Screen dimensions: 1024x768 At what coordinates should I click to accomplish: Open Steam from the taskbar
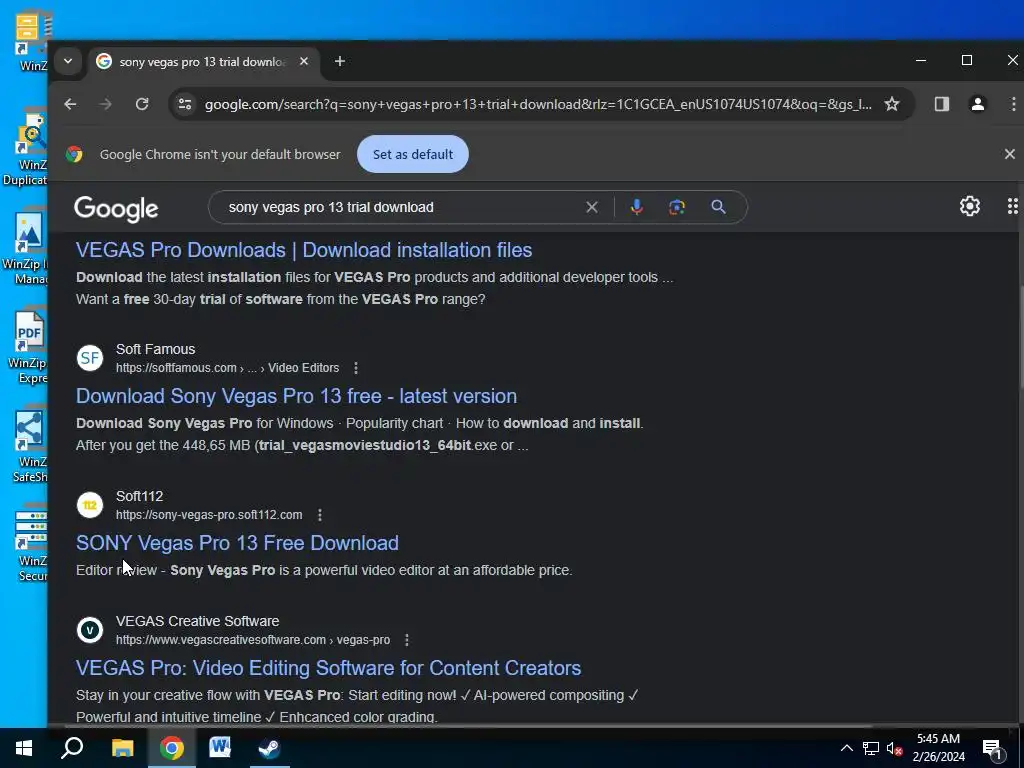(269, 748)
